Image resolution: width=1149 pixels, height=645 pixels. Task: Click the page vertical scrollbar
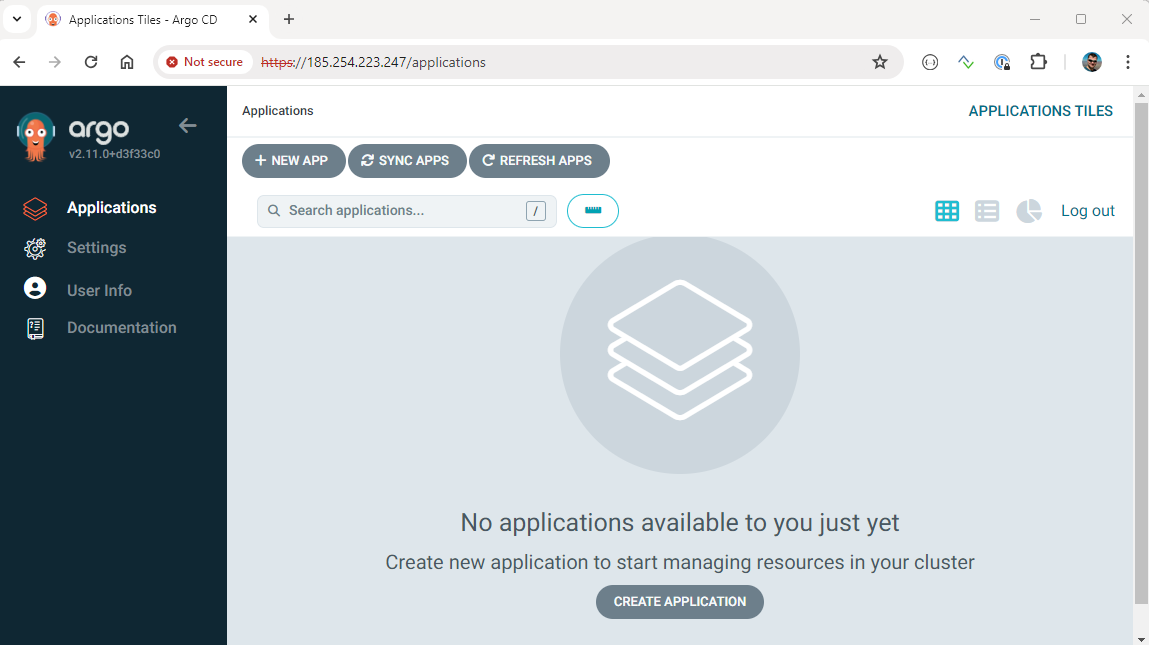click(x=1141, y=350)
